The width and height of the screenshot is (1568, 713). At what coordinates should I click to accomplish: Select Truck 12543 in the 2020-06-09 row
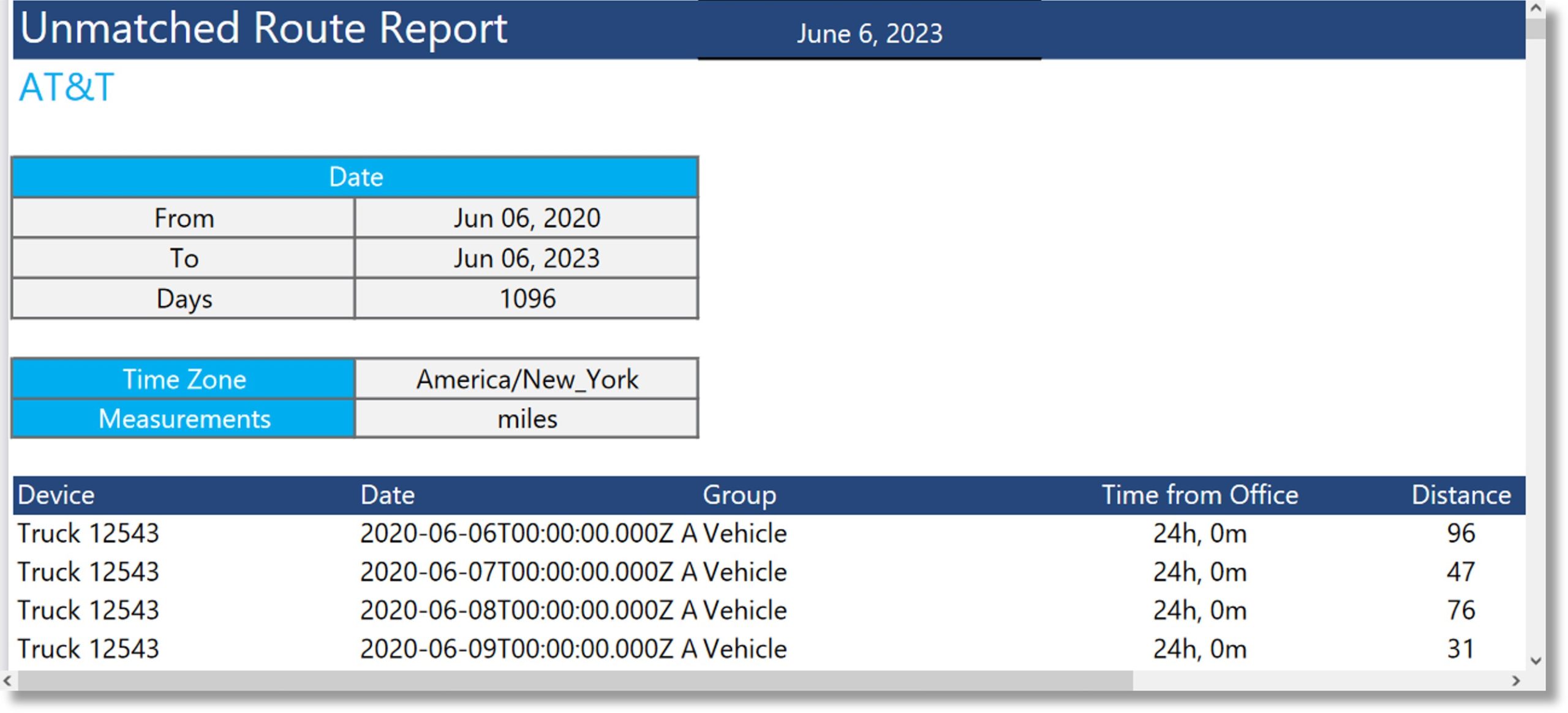coord(88,649)
